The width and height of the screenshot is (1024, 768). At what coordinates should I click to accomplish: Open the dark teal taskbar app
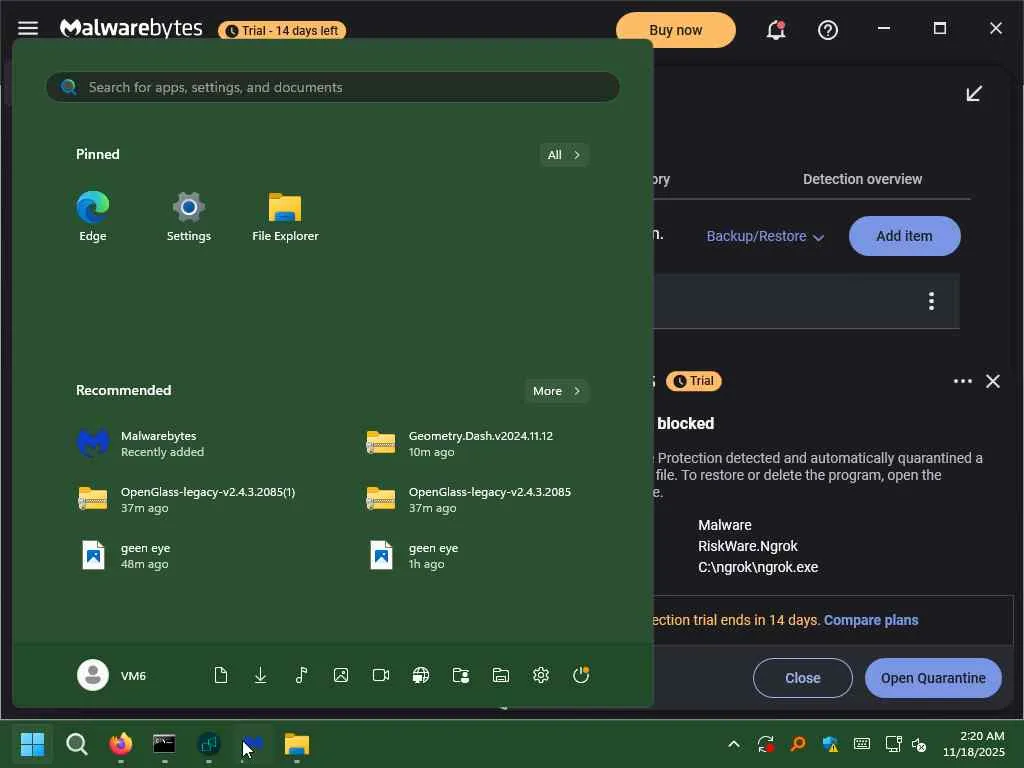point(208,744)
